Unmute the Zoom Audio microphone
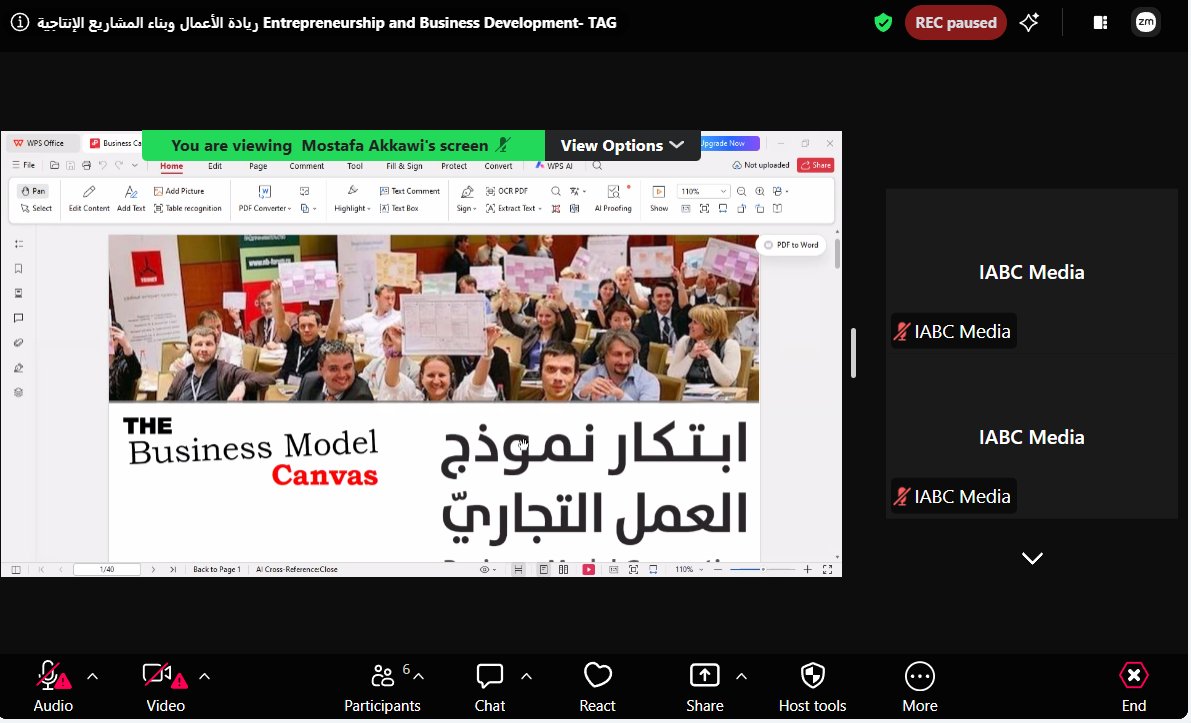 (52, 686)
